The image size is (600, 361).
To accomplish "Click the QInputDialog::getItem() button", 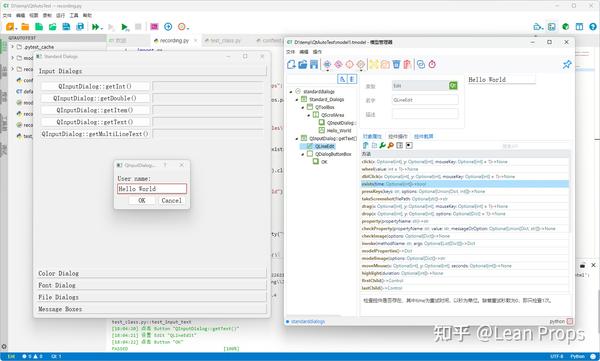I will pyautogui.click(x=95, y=110).
